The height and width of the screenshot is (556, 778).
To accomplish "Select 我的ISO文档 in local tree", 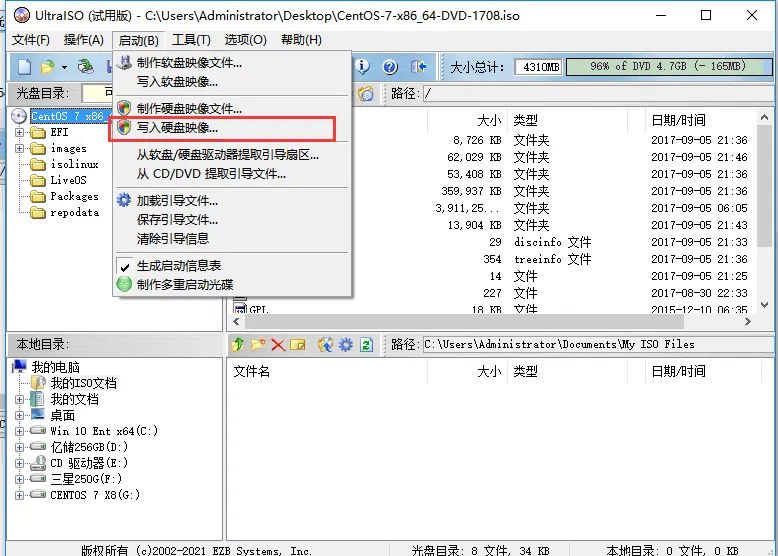I will tap(83, 383).
